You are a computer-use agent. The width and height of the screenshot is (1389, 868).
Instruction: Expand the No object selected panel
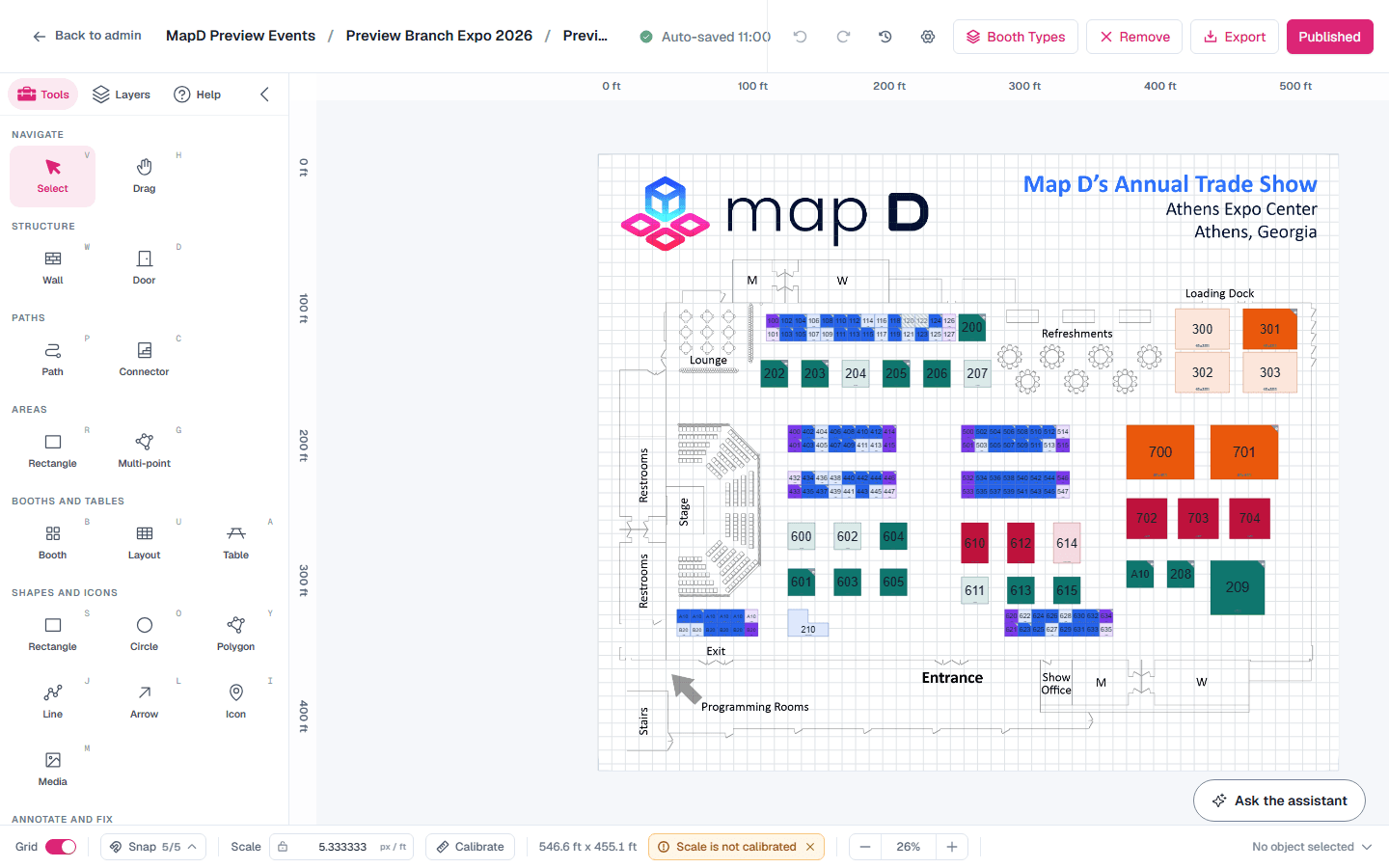pos(1312,847)
